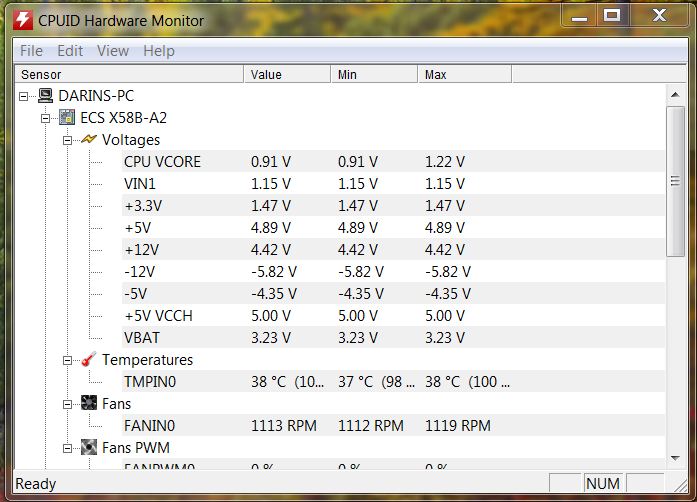The image size is (697, 502).
Task: Click the Voltages lightning icon
Action: click(x=88, y=139)
